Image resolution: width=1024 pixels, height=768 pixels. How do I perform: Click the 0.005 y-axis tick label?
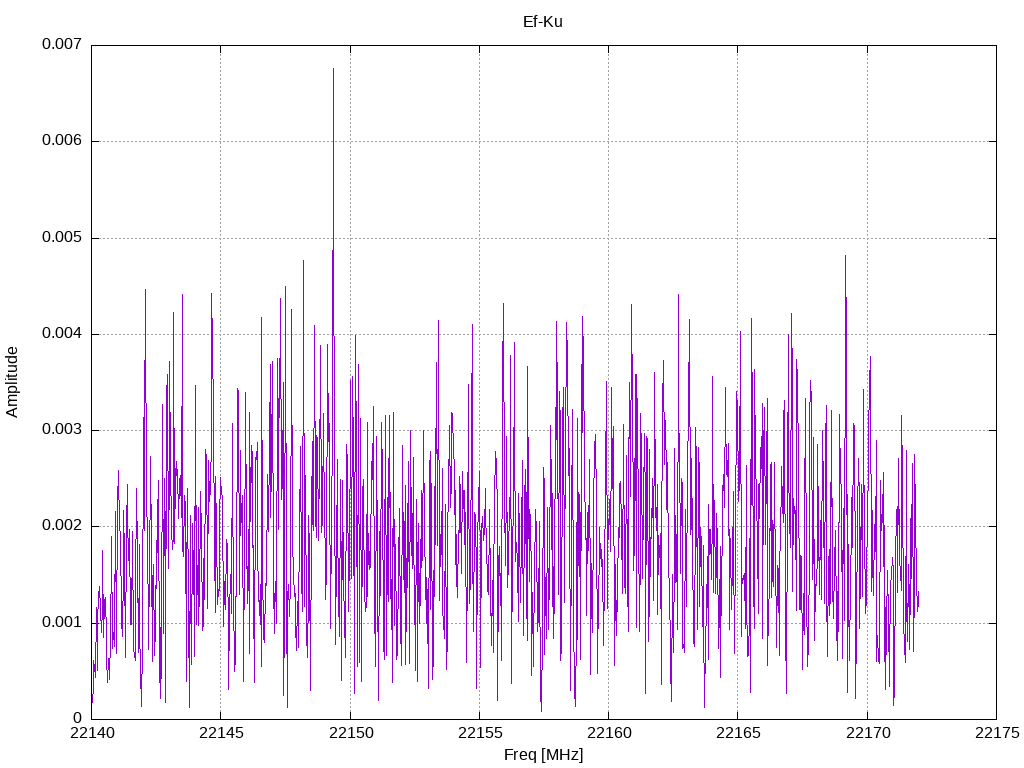[x=62, y=237]
